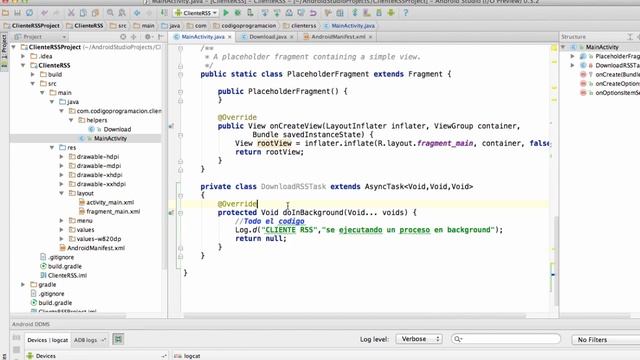Close the Download.java tab
The width and height of the screenshot is (640, 360).
click(x=292, y=37)
